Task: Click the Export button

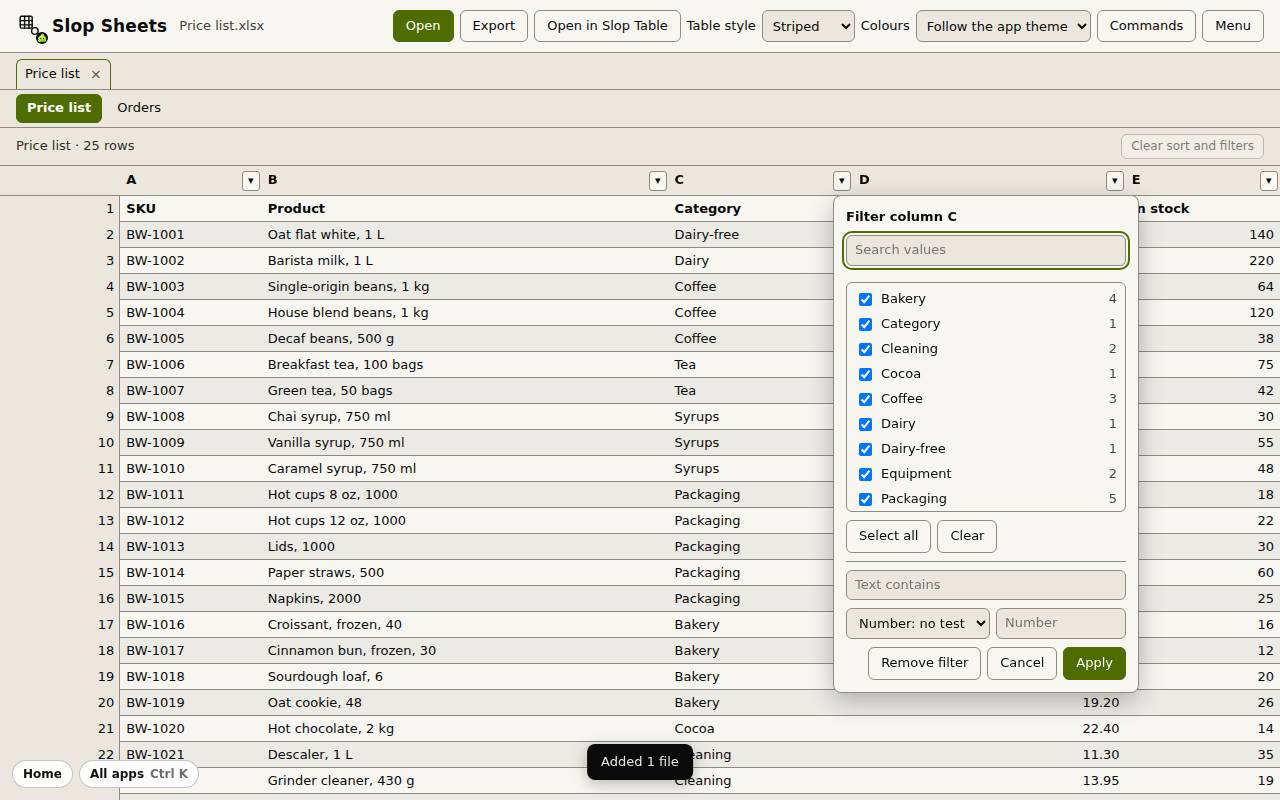Action: (x=494, y=26)
